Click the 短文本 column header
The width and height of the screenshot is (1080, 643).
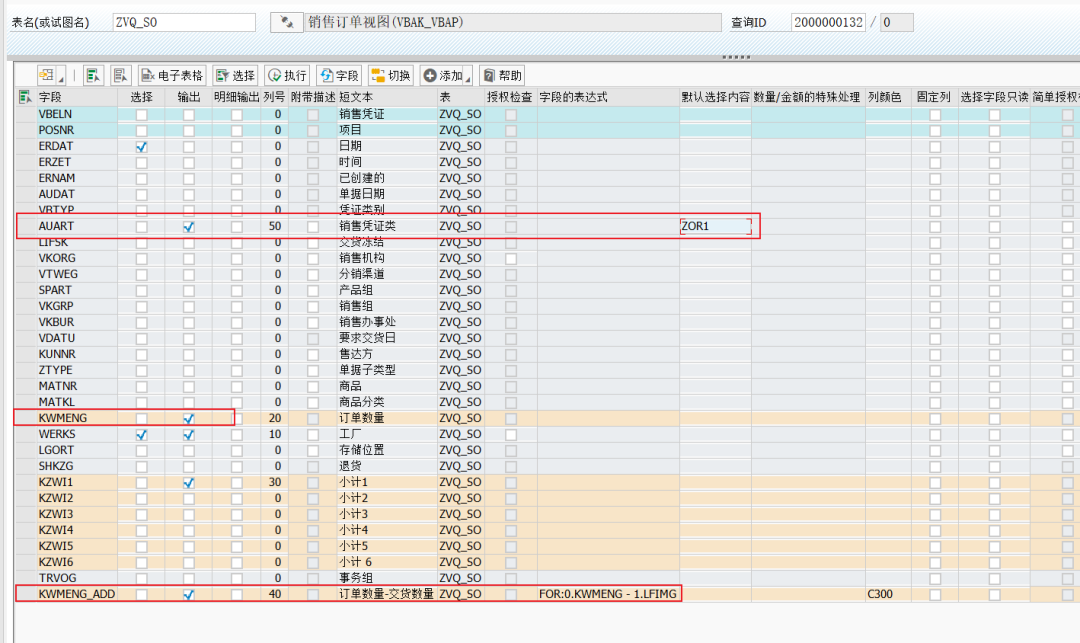click(387, 97)
